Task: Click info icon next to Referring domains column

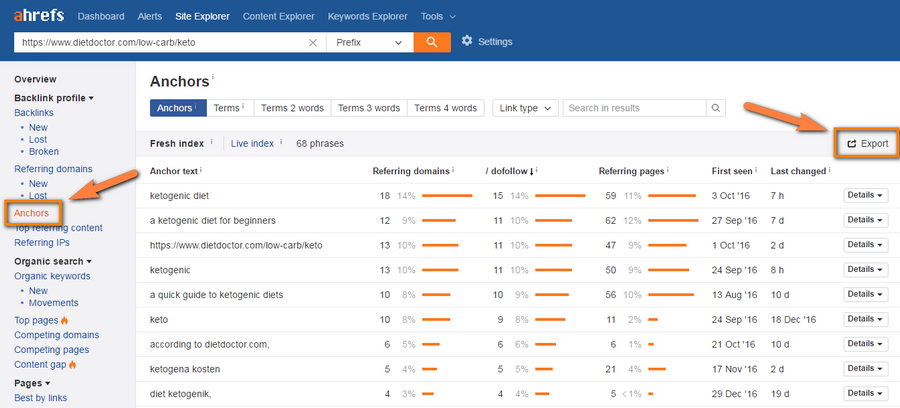Action: point(453,170)
